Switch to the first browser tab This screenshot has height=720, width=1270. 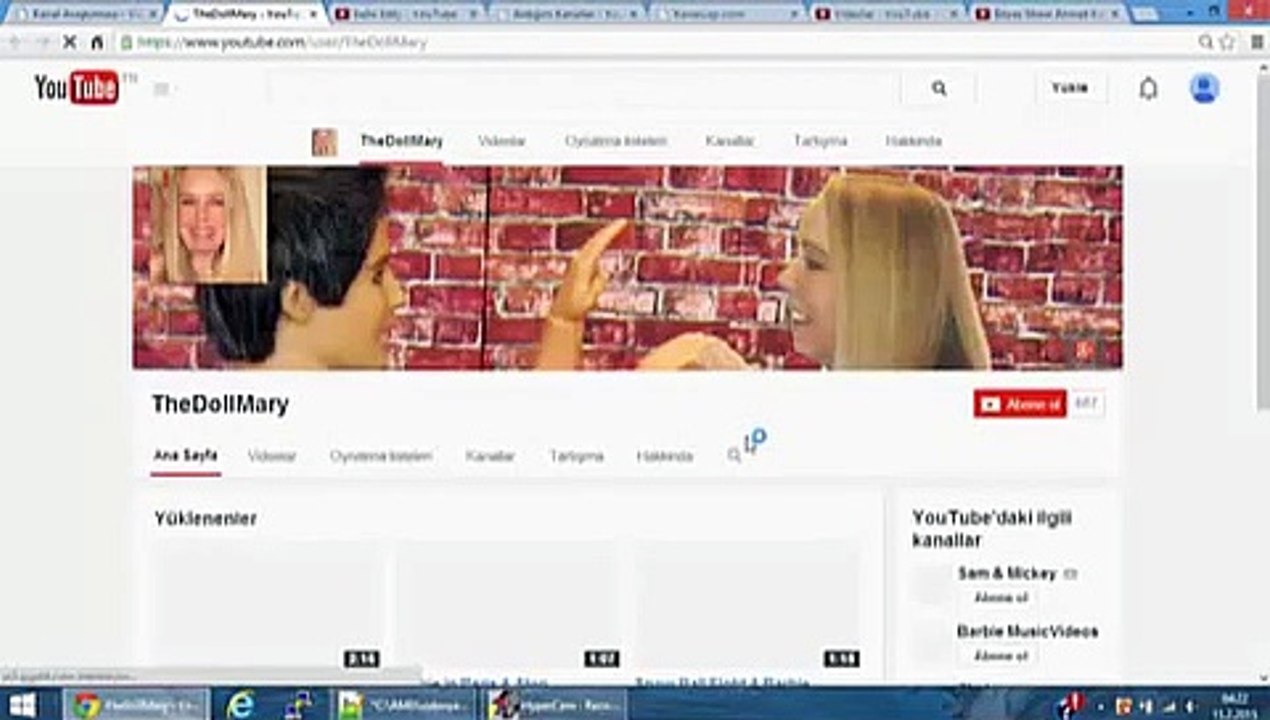[85, 14]
